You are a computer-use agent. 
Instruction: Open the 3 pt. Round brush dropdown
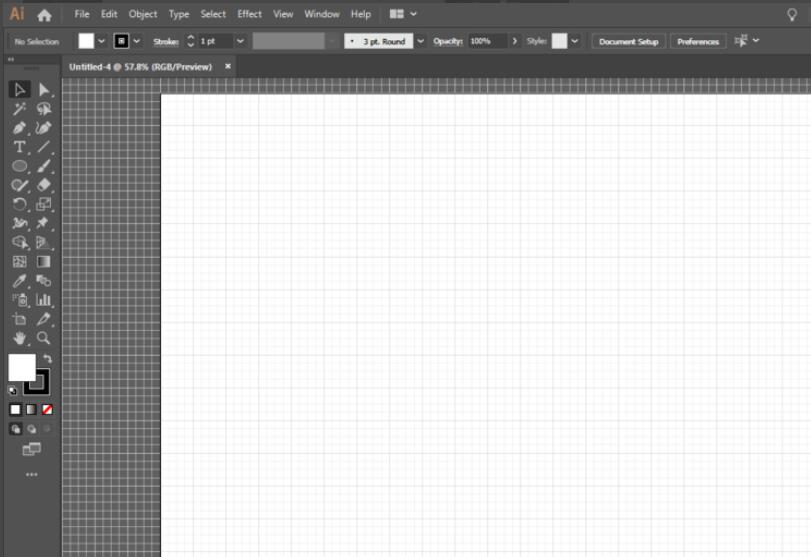420,41
